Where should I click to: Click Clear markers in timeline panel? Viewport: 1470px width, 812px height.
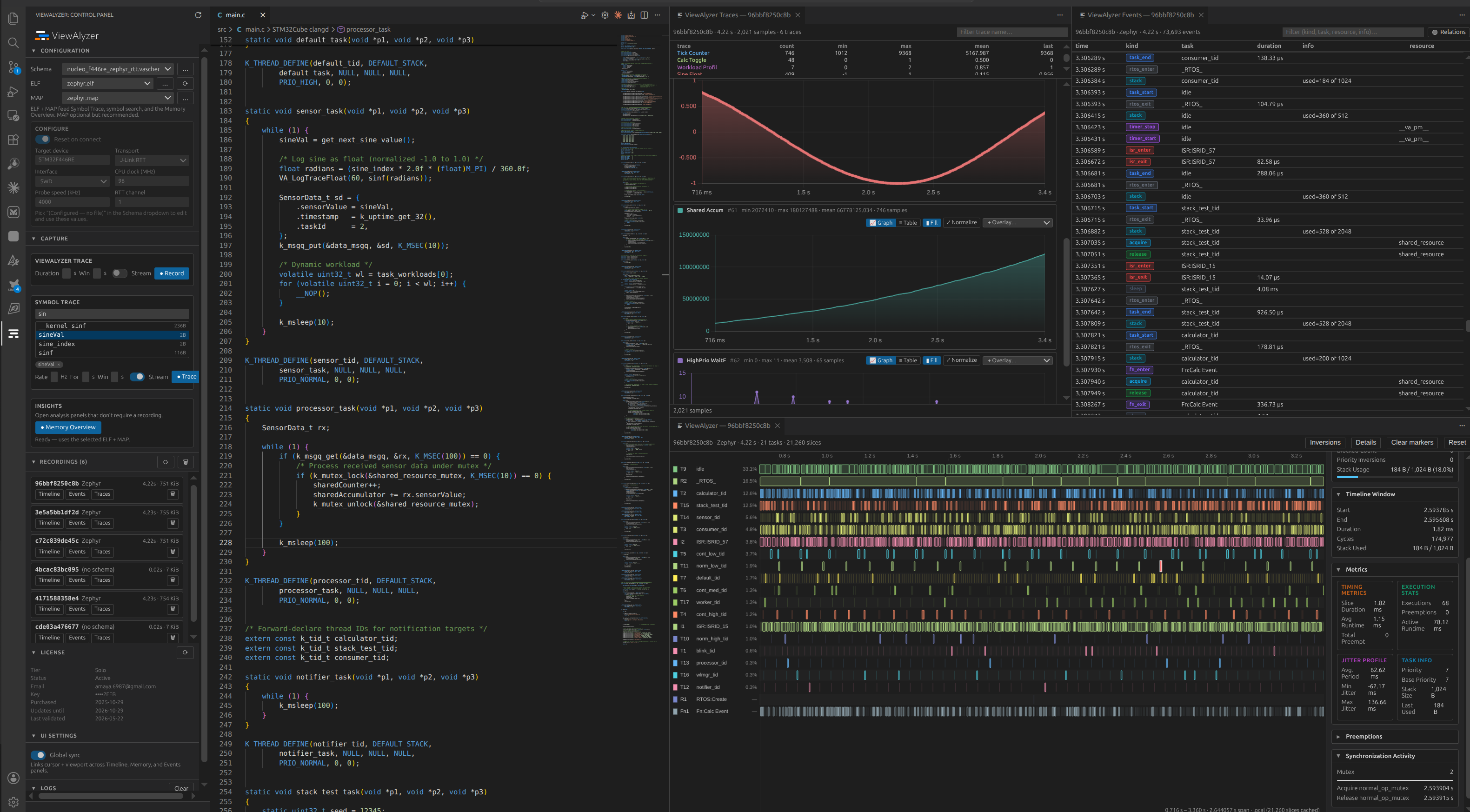[1412, 442]
